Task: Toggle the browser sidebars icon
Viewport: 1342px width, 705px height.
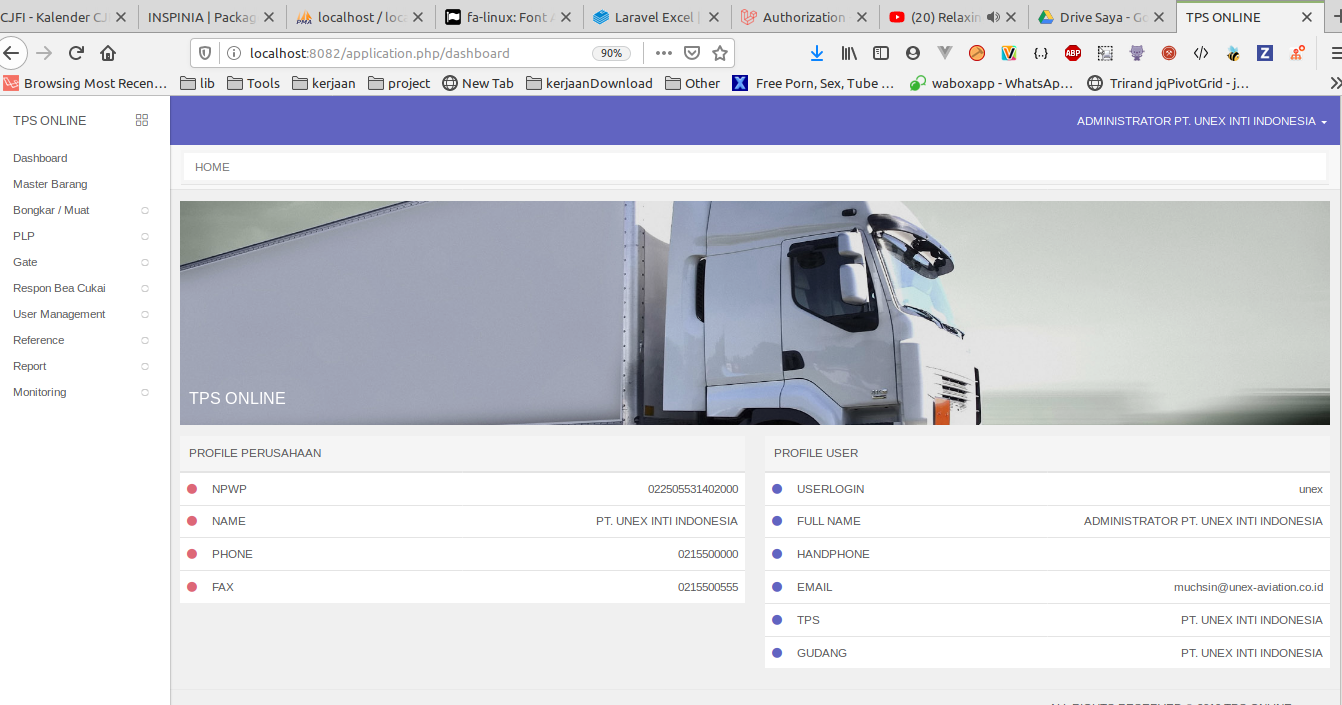Action: coord(881,53)
